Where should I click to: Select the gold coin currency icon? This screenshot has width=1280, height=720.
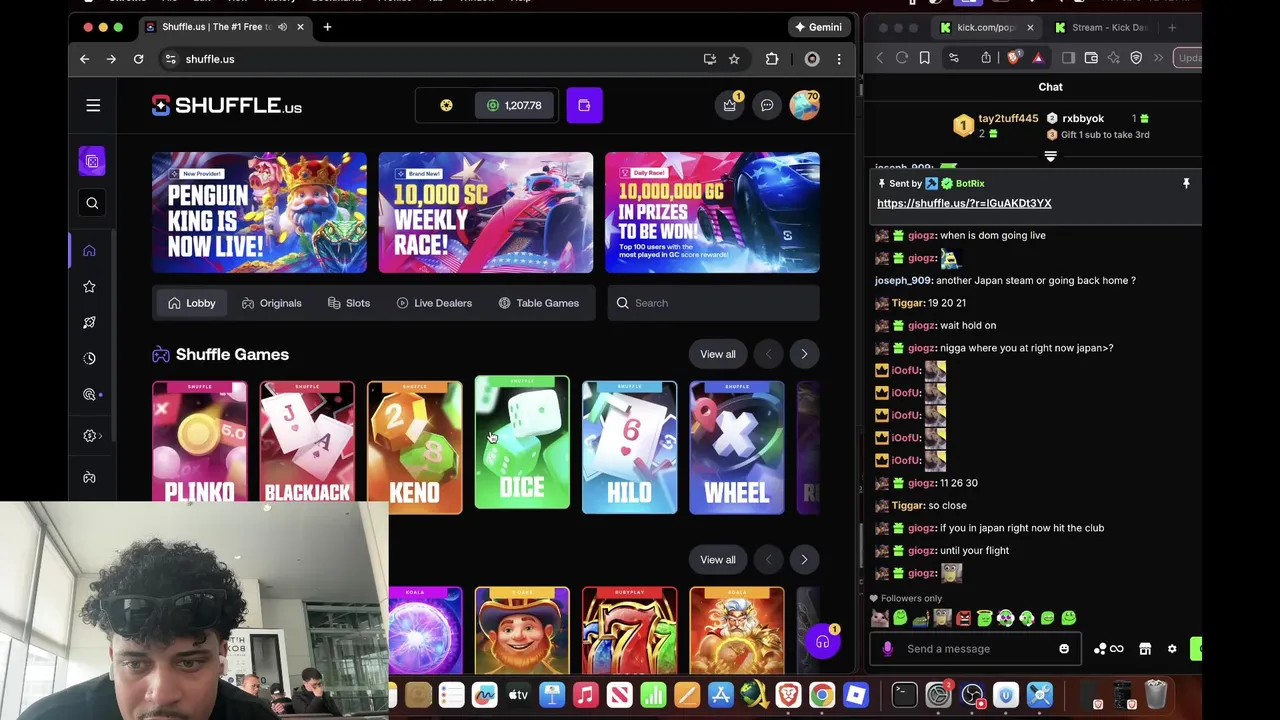pos(446,105)
